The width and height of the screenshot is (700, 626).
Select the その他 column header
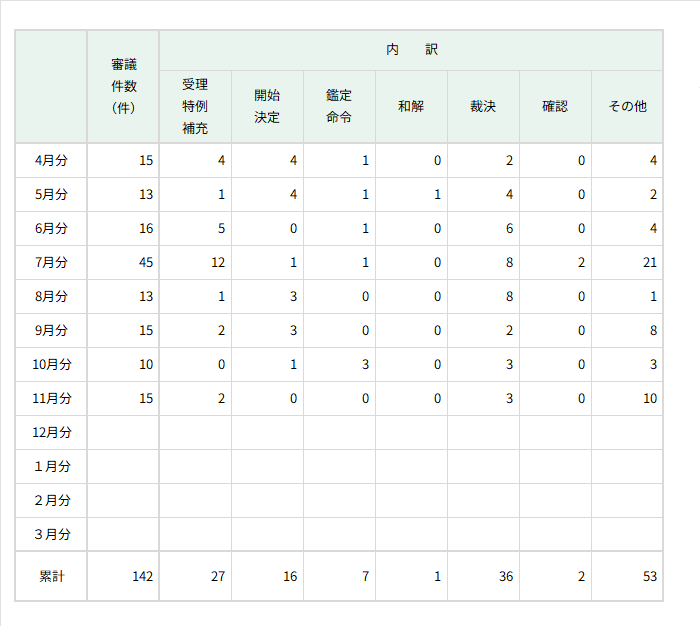coord(627,106)
